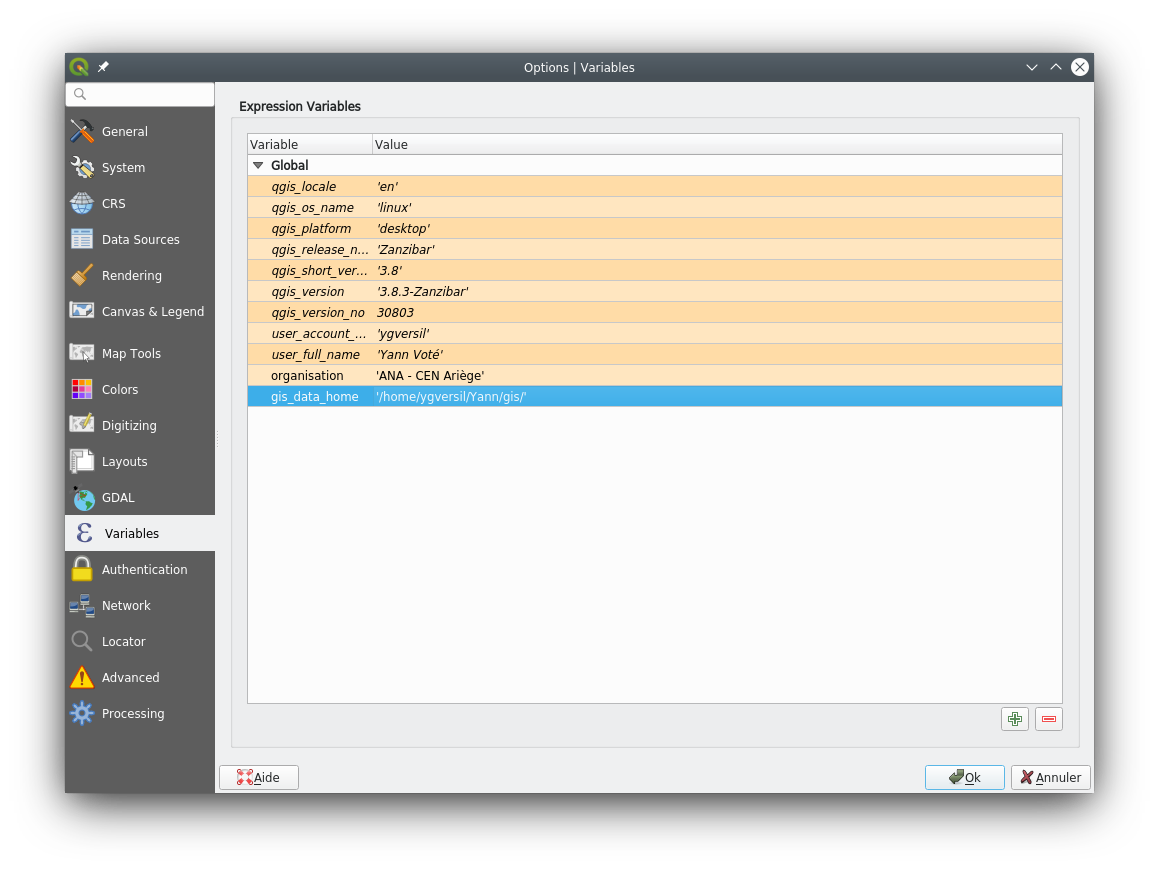Click the Network computers icon
This screenshot has height=870, width=1159.
pos(82,605)
